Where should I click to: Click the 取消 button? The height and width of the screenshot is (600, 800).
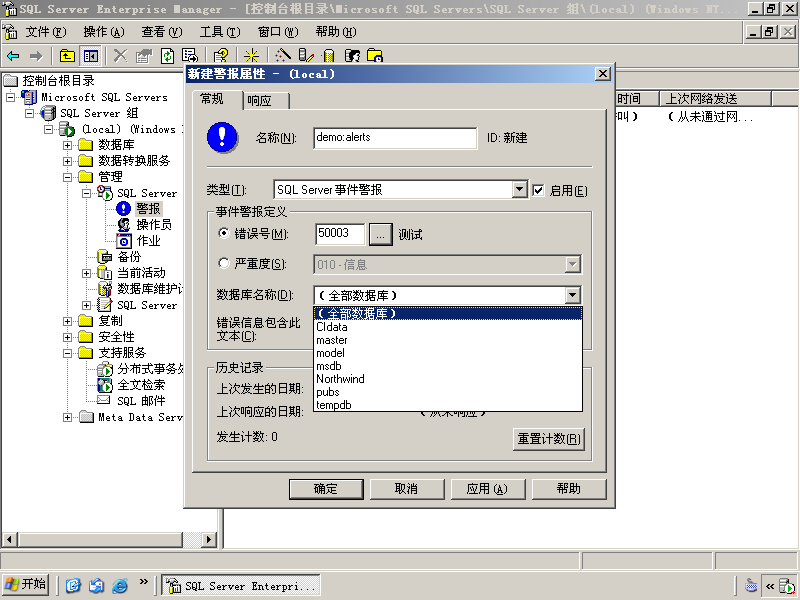click(x=407, y=489)
